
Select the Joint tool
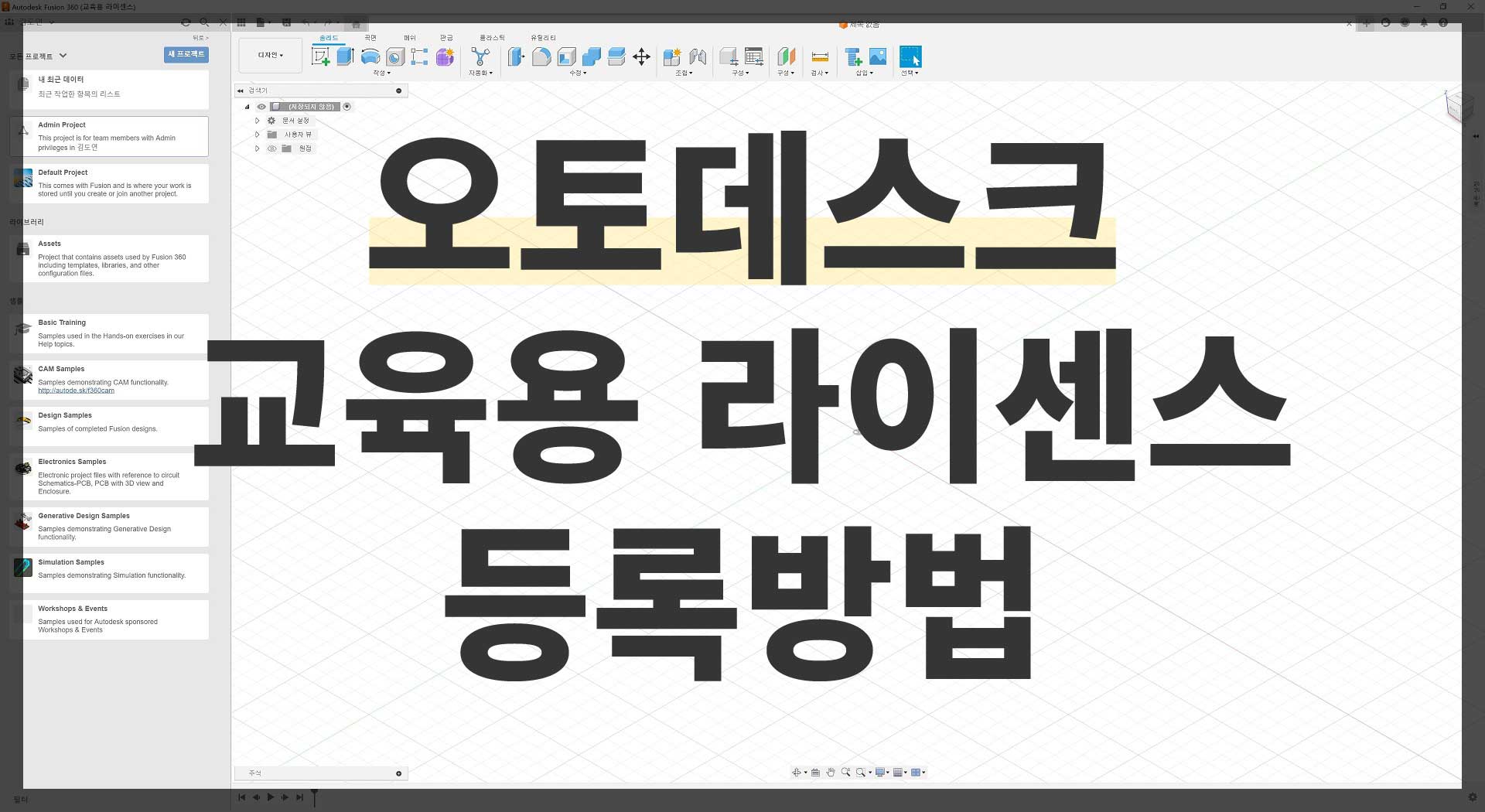(x=698, y=56)
